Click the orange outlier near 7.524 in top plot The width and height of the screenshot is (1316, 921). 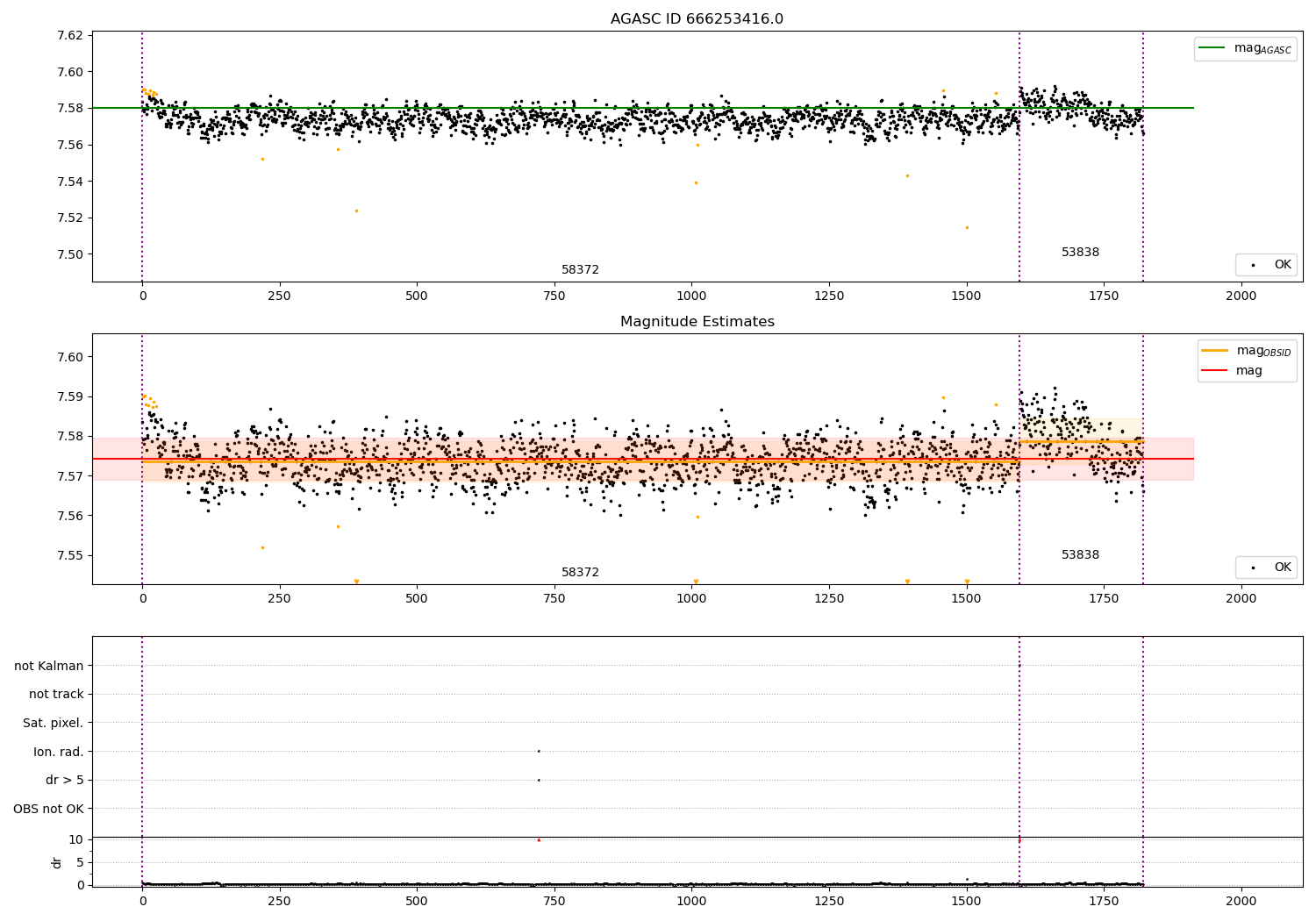(356, 211)
